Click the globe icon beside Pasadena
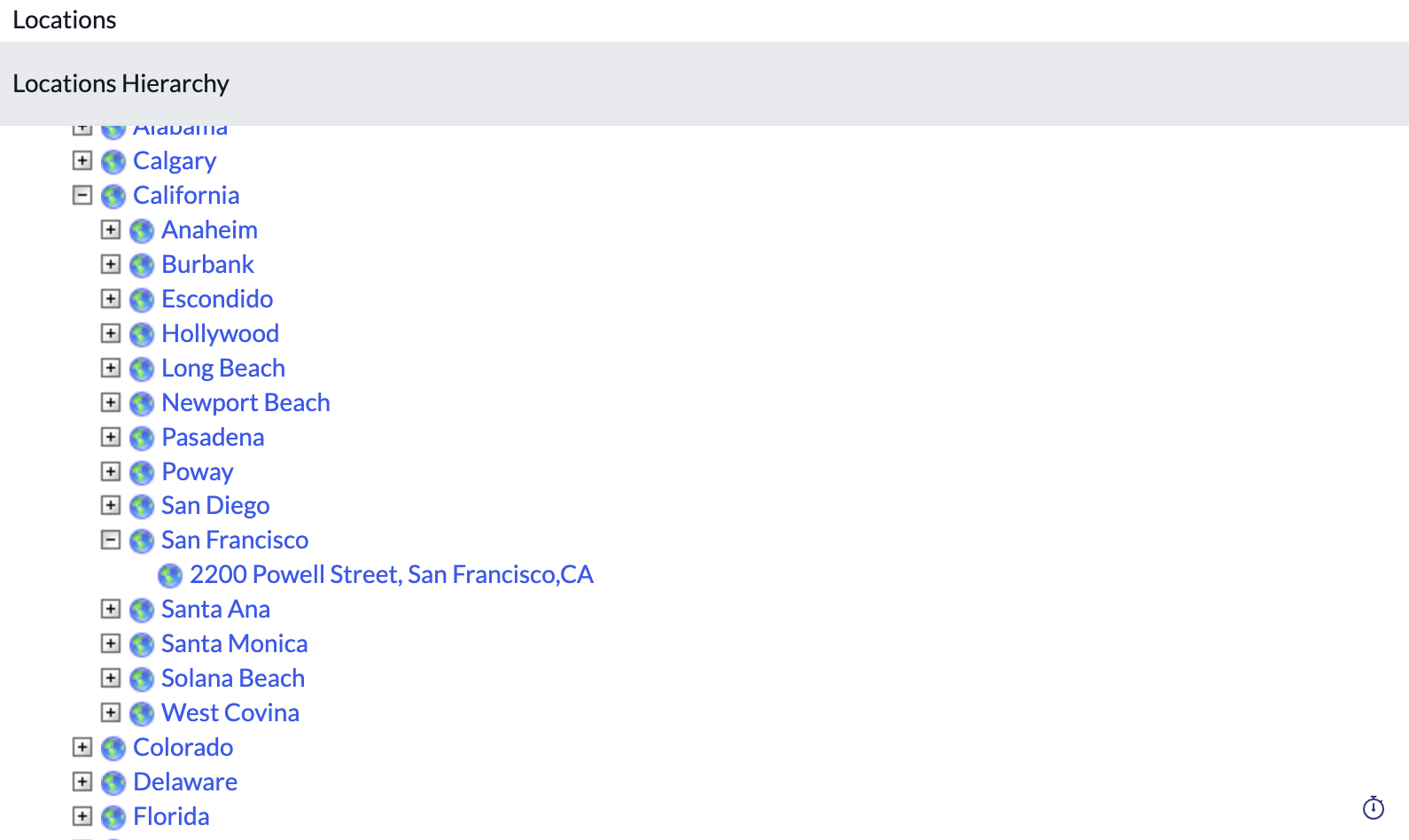This screenshot has height=840, width=1409. (x=142, y=439)
